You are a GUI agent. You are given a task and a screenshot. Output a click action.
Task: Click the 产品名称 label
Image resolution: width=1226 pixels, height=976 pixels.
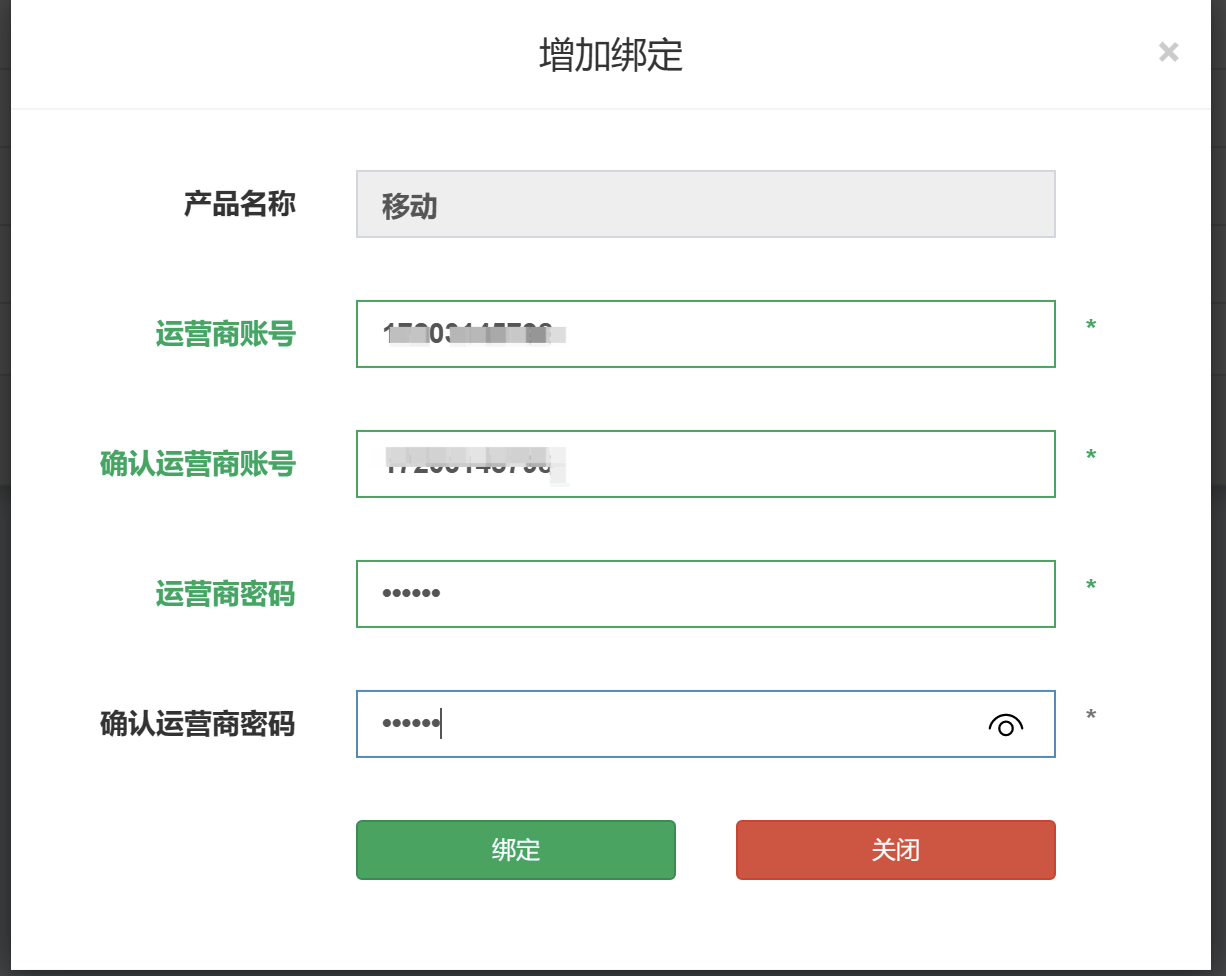pos(239,204)
